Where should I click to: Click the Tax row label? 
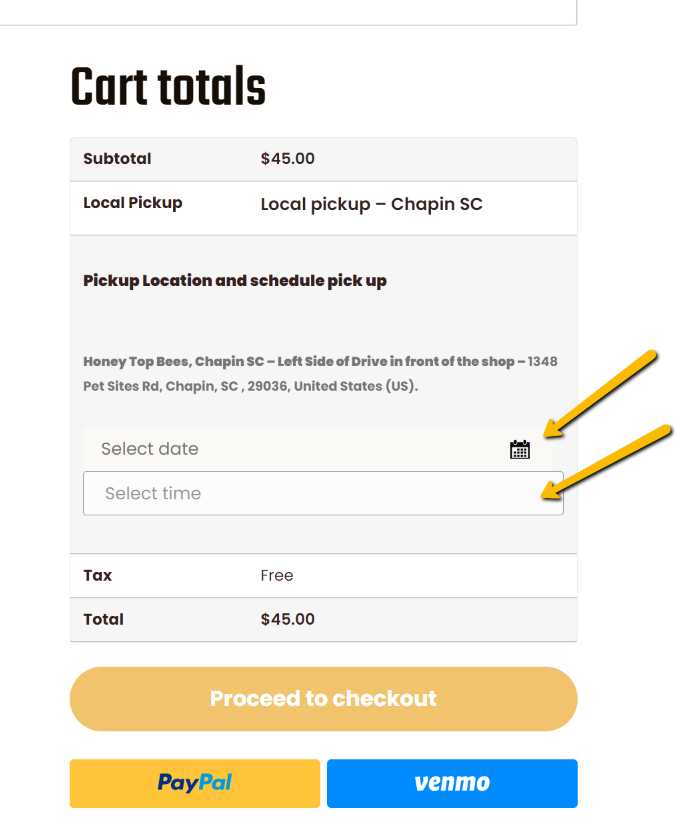tap(98, 575)
